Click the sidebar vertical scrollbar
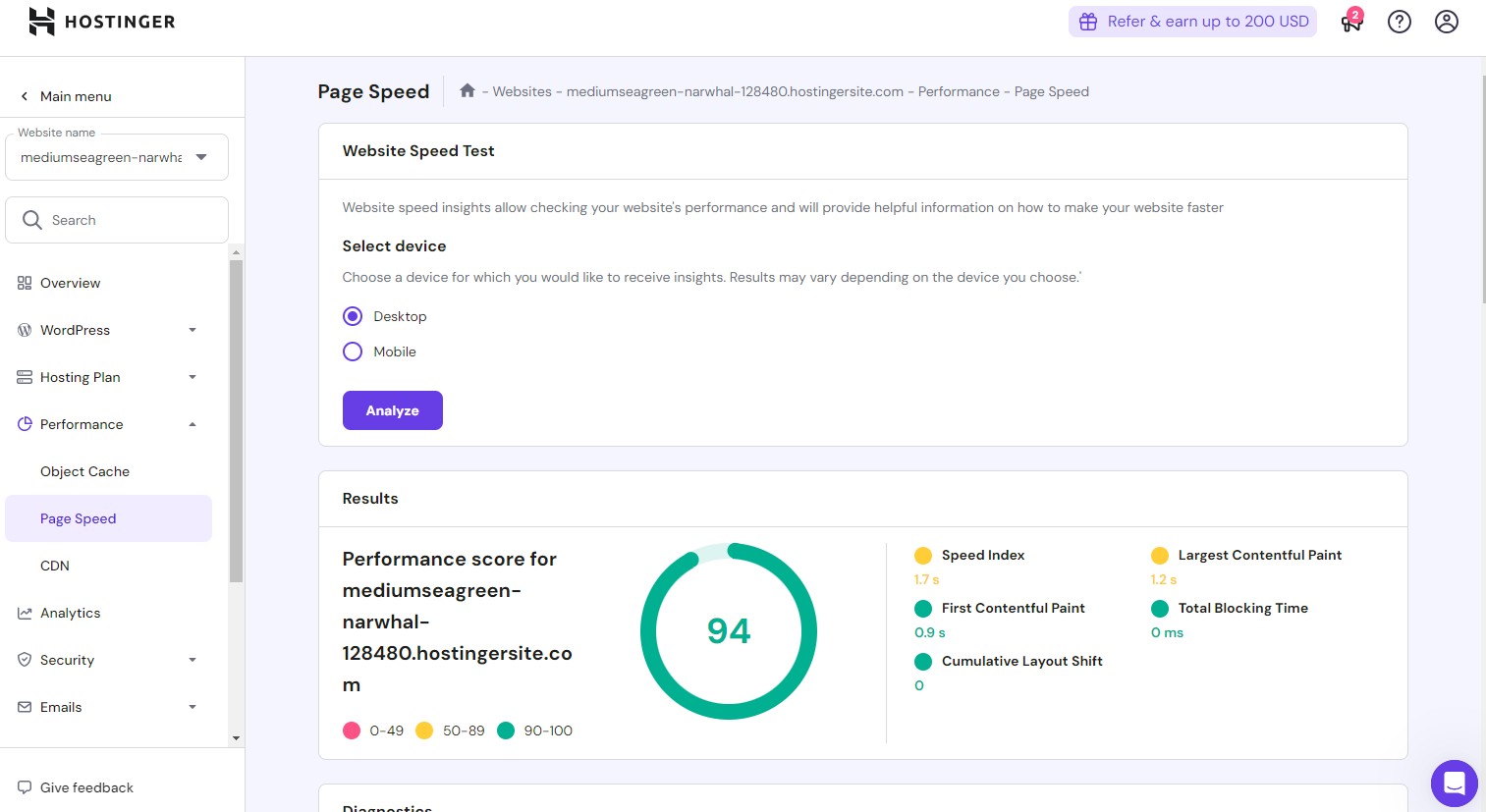The width and height of the screenshot is (1486, 812). point(236,421)
